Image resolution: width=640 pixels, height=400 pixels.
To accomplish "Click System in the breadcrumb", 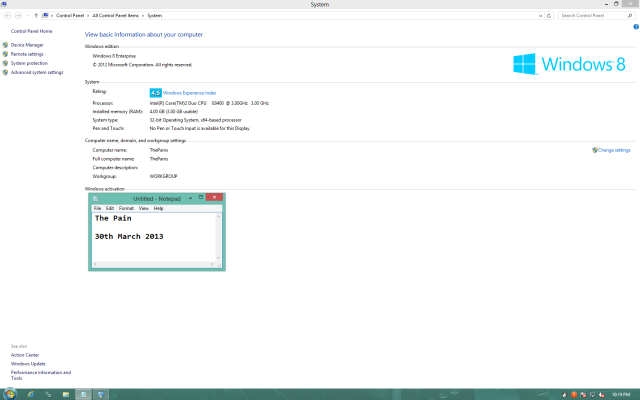I will tap(154, 16).
